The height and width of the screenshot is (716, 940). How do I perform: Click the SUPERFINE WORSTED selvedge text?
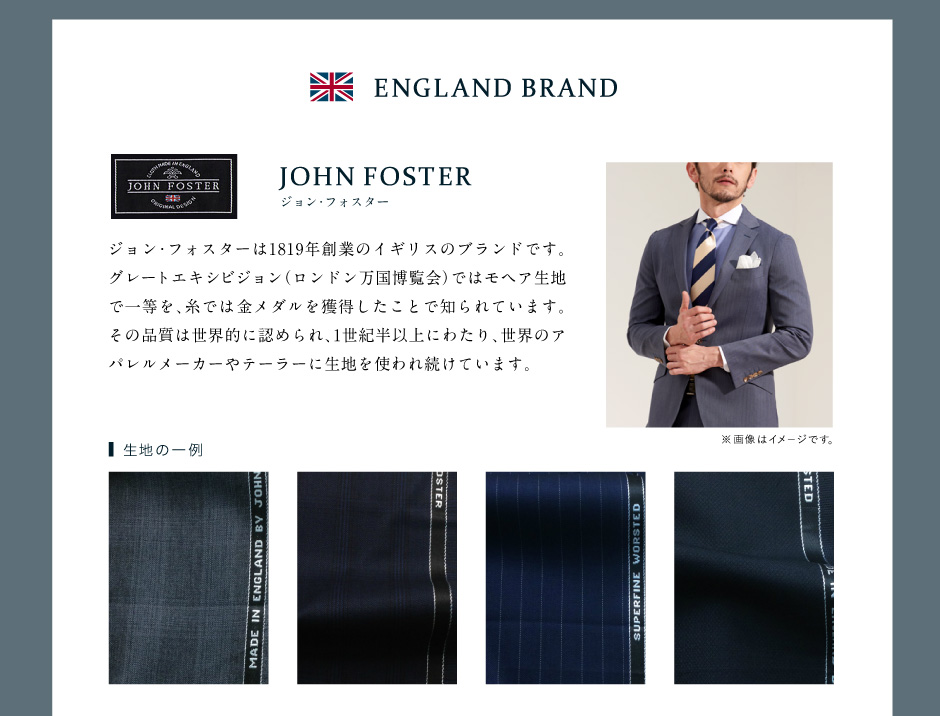tap(636, 571)
